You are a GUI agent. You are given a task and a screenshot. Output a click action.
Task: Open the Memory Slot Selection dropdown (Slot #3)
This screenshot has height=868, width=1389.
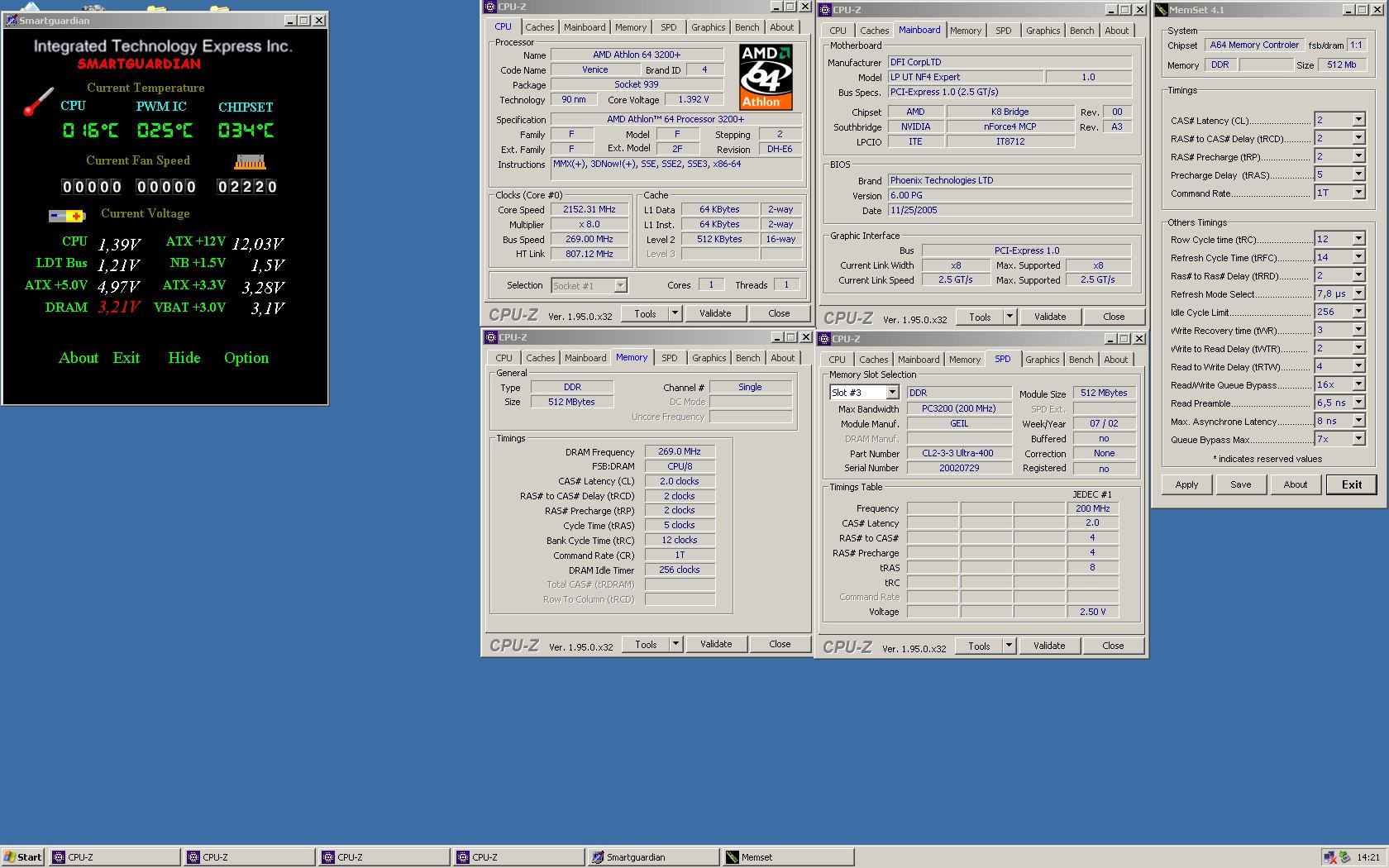pyautogui.click(x=892, y=393)
